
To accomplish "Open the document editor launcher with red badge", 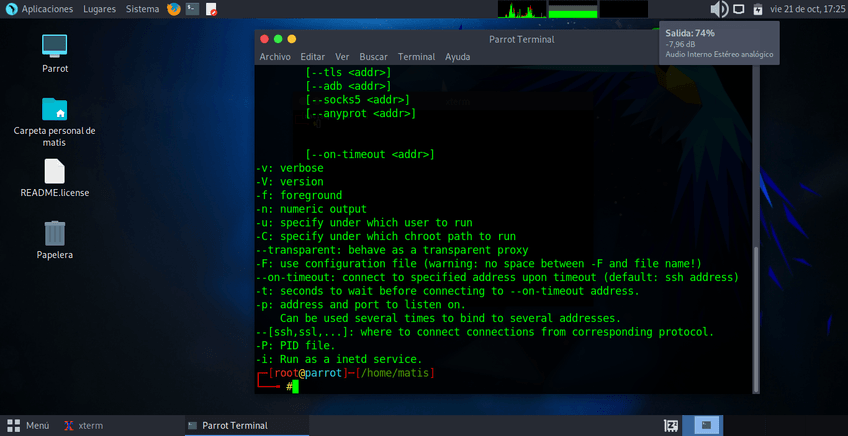I will tap(211, 9).
